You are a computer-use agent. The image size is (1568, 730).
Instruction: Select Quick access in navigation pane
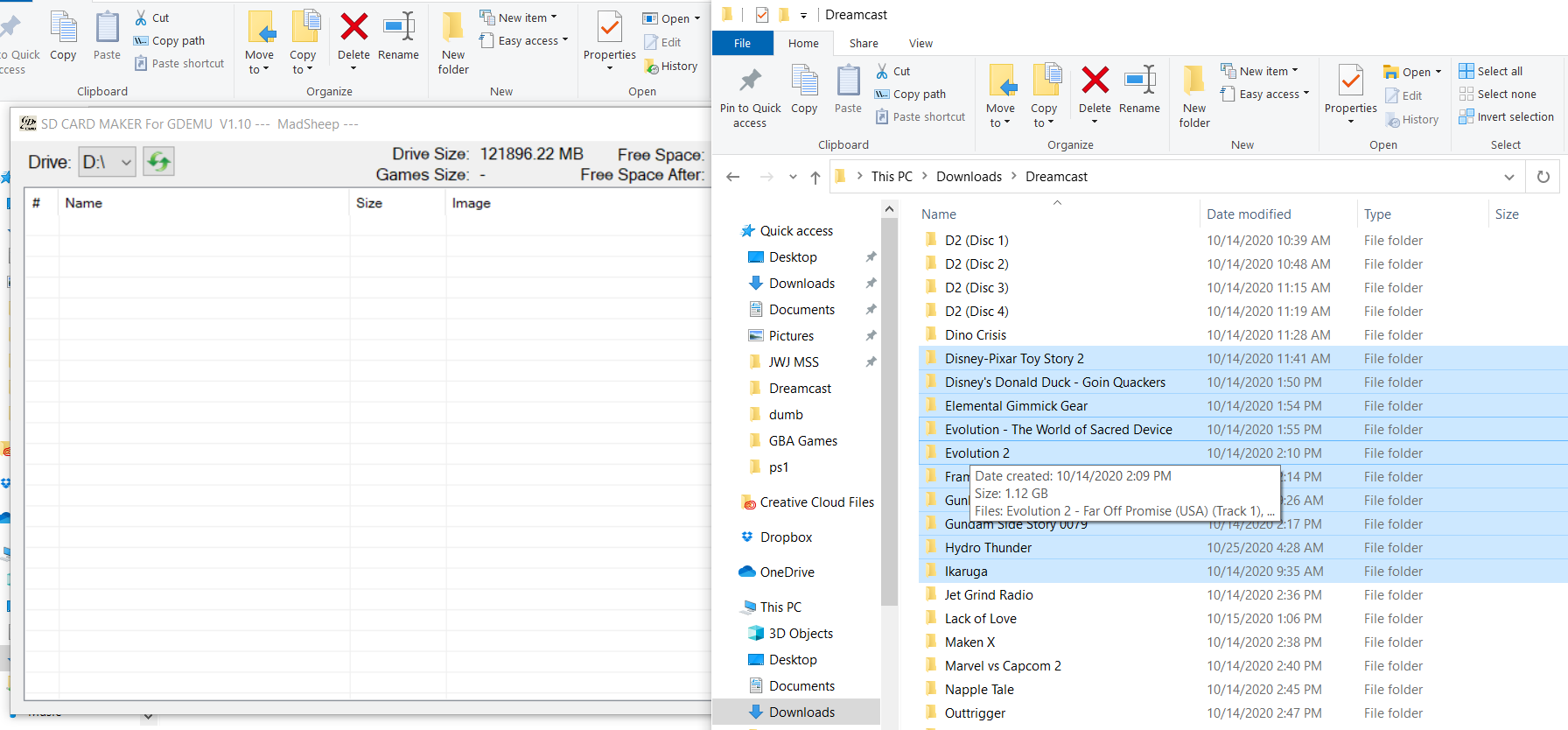796,230
